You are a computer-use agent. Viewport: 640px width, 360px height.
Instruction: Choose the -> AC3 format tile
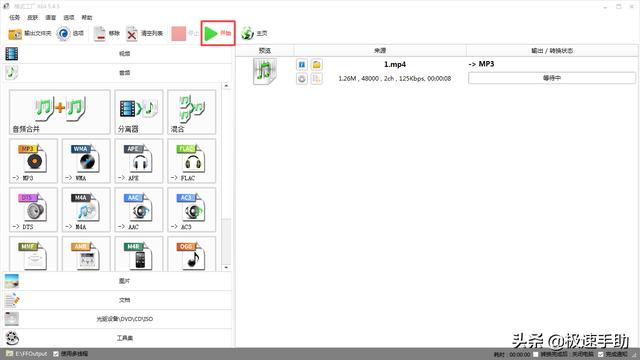(x=191, y=210)
